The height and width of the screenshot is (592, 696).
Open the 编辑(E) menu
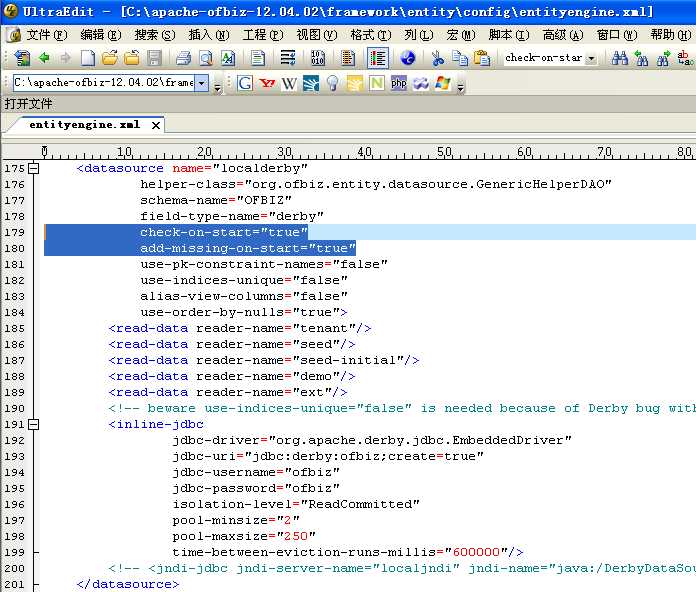point(101,35)
